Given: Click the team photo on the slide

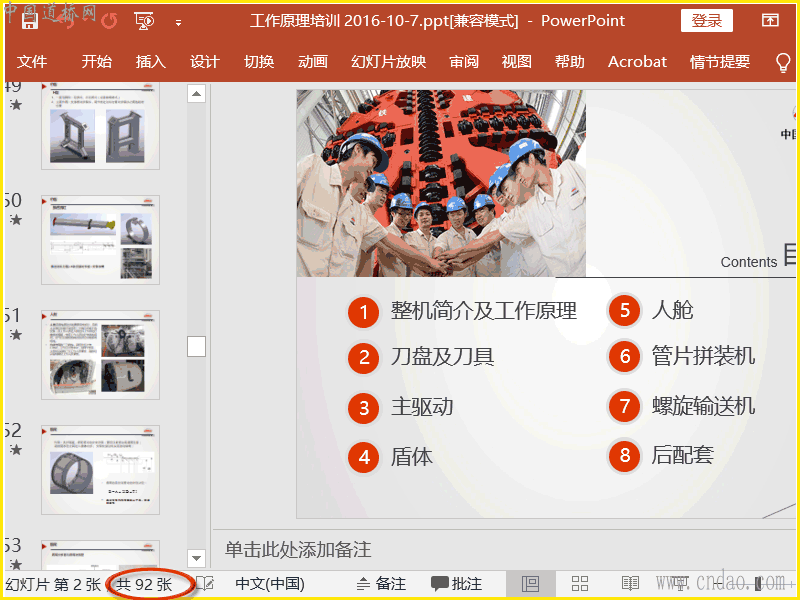Looking at the screenshot, I should coord(441,184).
